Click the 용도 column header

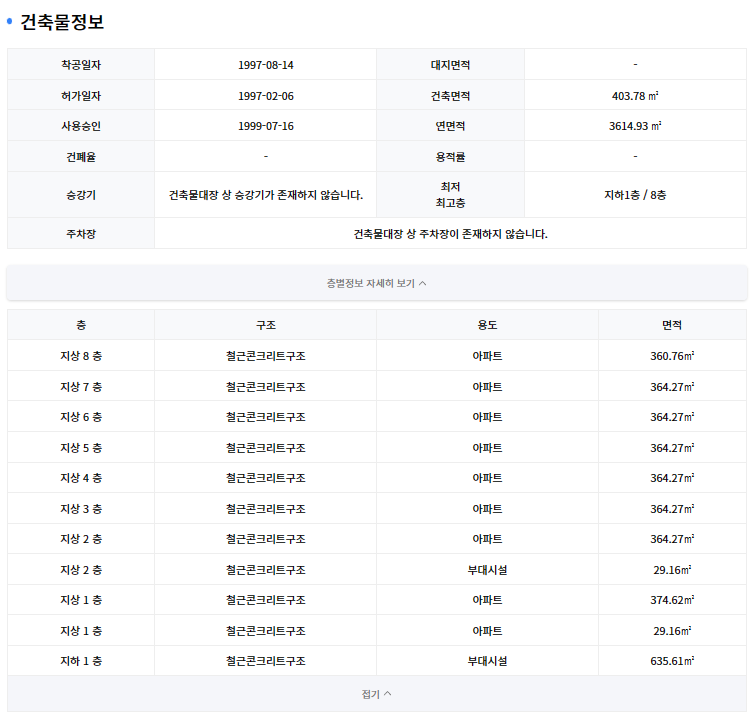[x=487, y=324]
